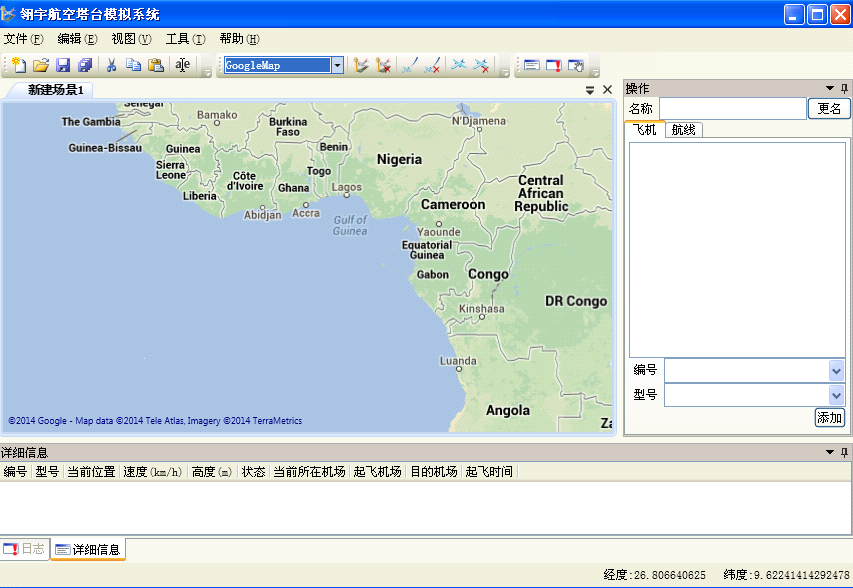Viewport: 853px width, 588px height.
Task: Click Cameroon label on the map
Action: [453, 205]
